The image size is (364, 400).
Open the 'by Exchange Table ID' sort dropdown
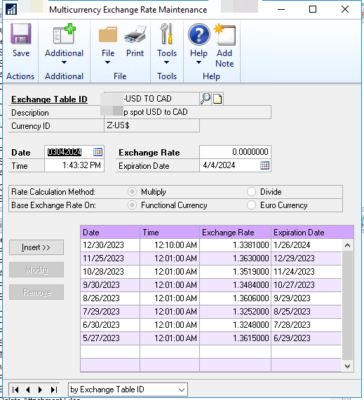coord(128,389)
